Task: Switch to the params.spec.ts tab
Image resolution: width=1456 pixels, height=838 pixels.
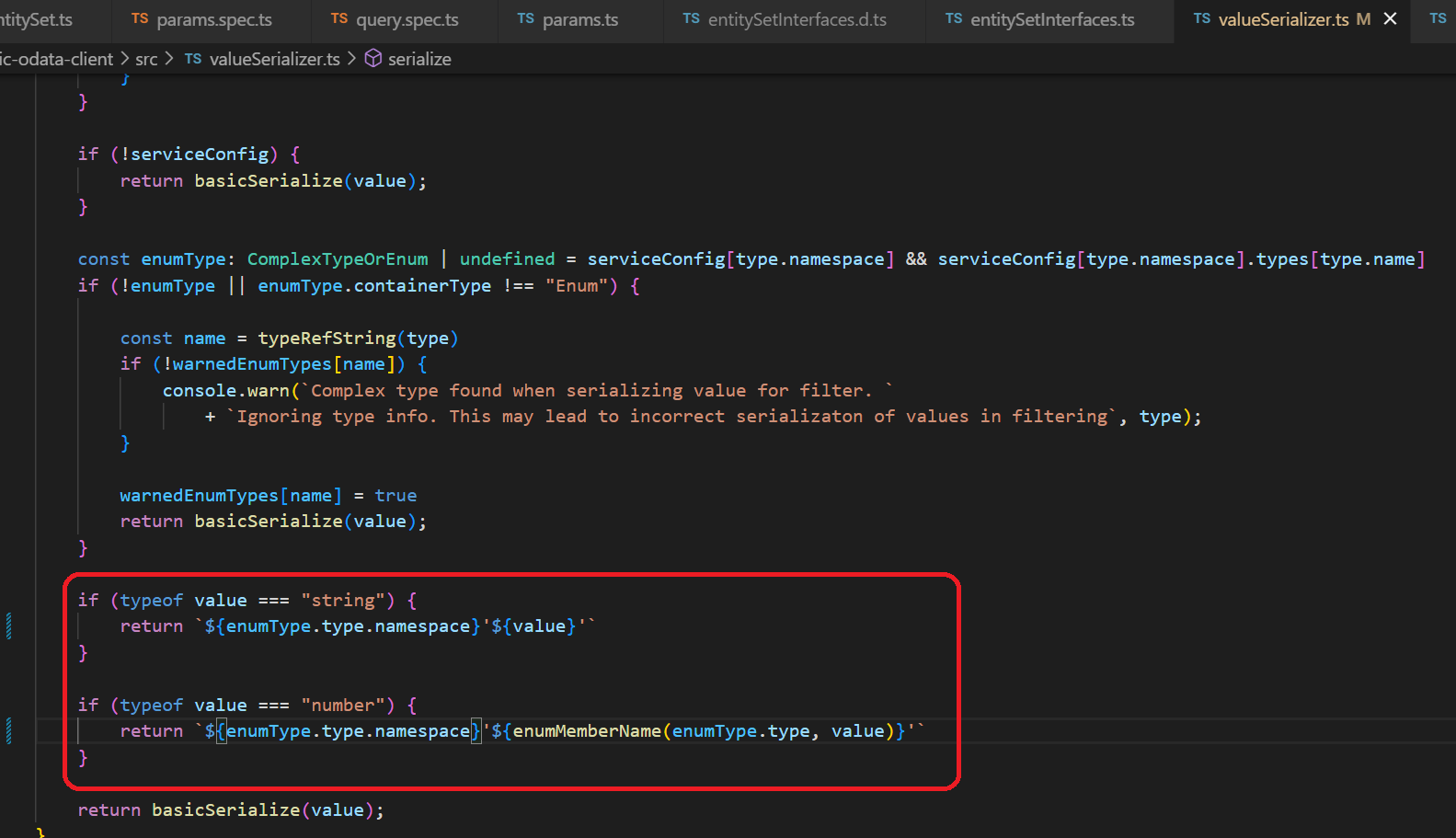Action: coord(201,19)
